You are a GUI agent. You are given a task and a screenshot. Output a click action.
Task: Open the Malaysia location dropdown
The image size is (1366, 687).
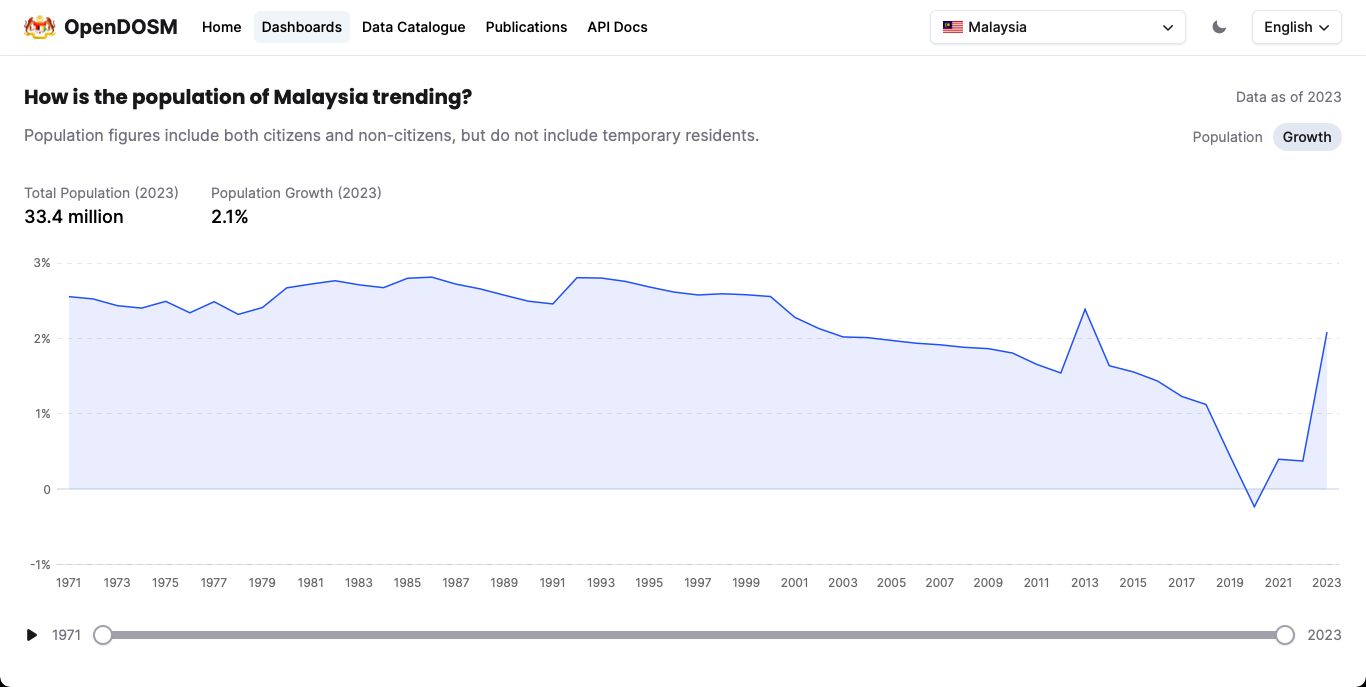1058,27
